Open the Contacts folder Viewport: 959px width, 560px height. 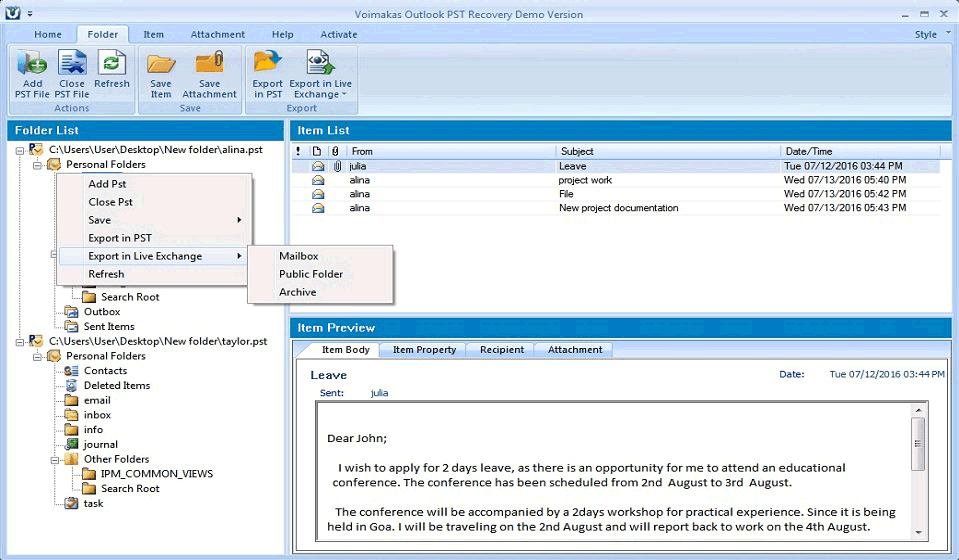105,370
